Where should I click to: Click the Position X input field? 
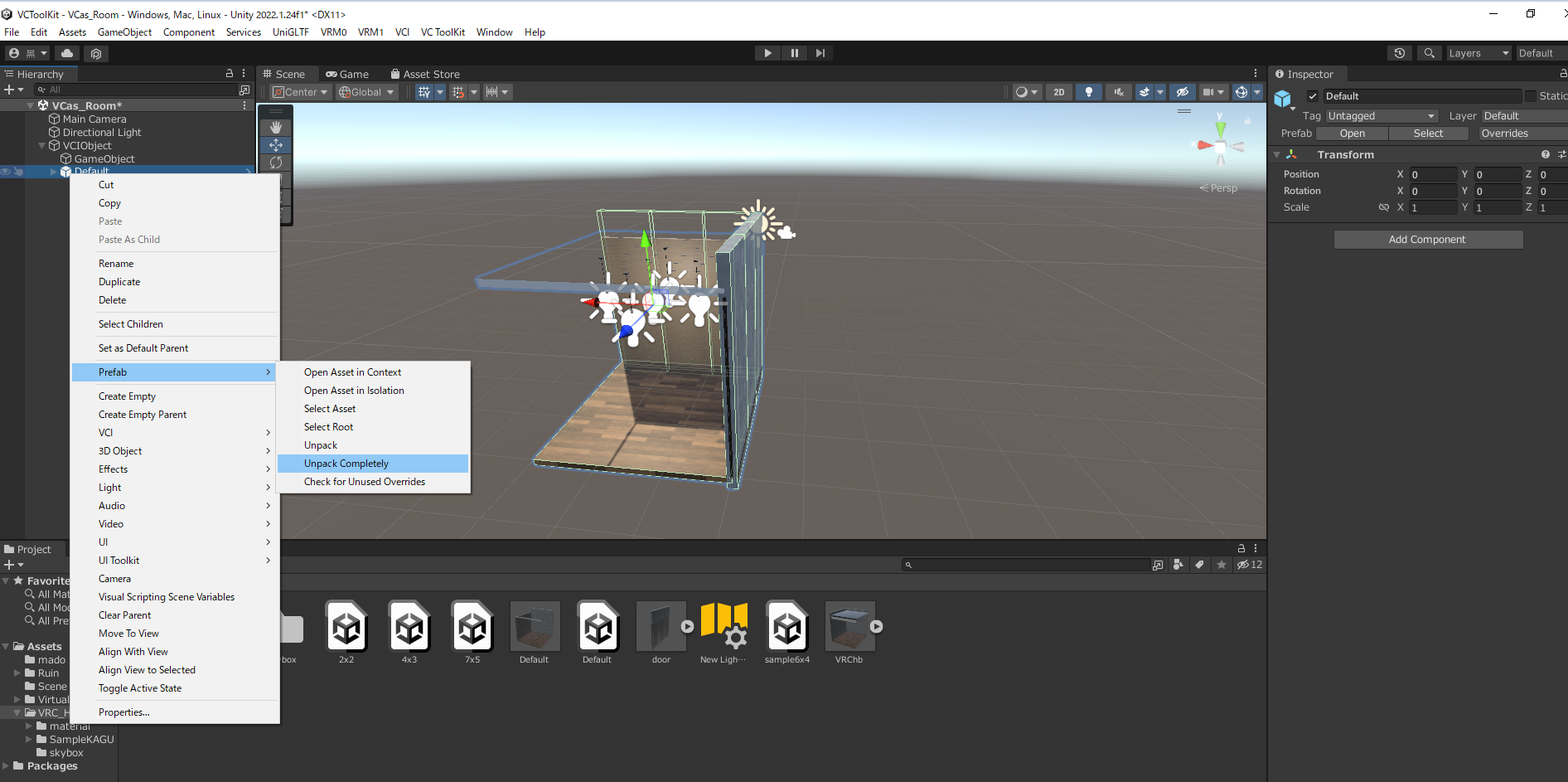tap(1433, 174)
